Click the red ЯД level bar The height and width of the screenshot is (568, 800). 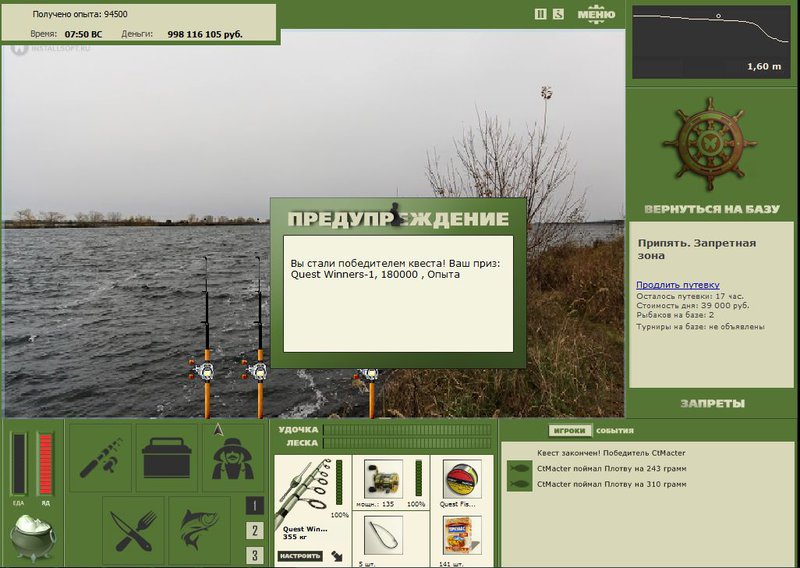pos(45,463)
